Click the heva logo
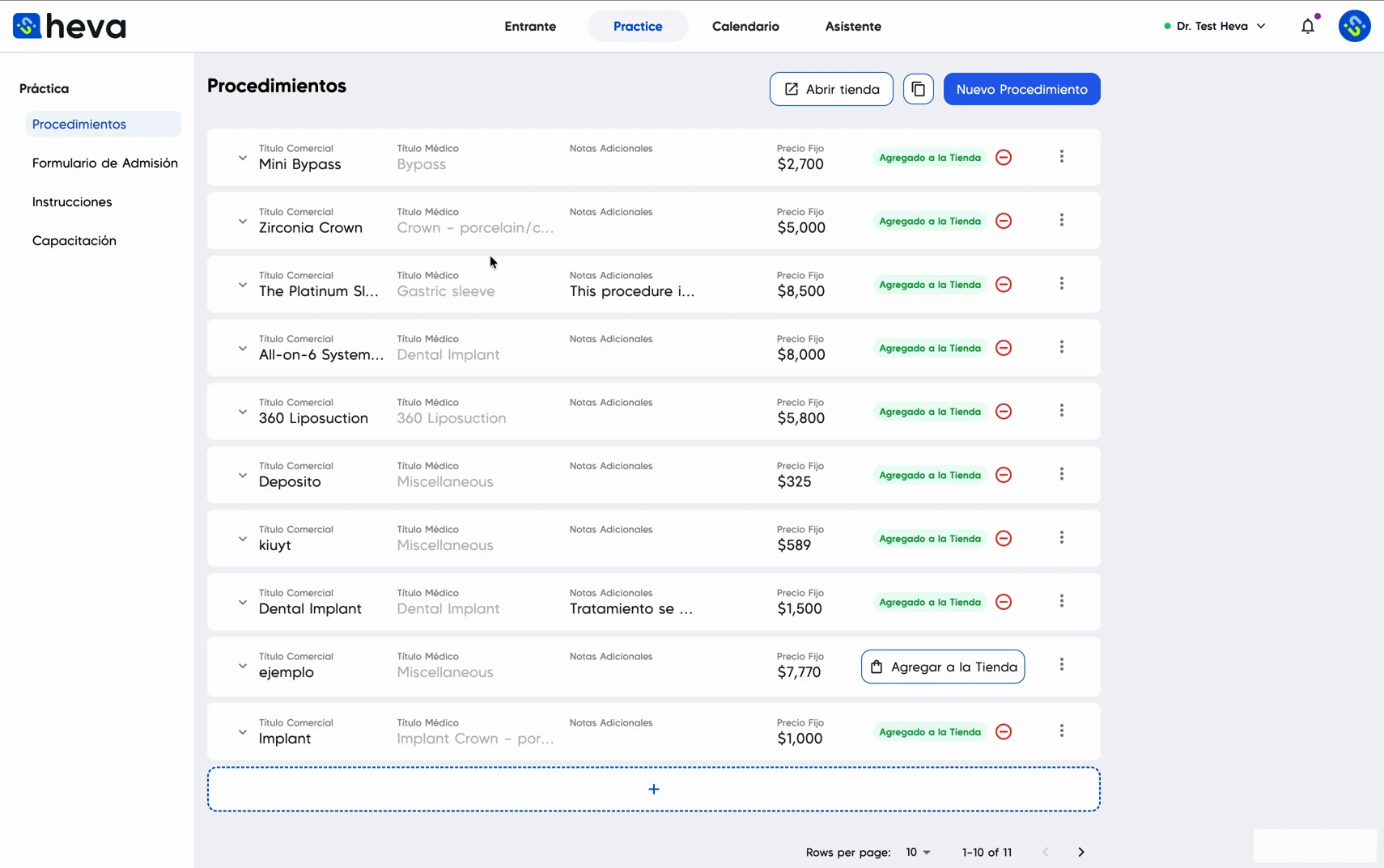1384x868 pixels. coord(70,27)
